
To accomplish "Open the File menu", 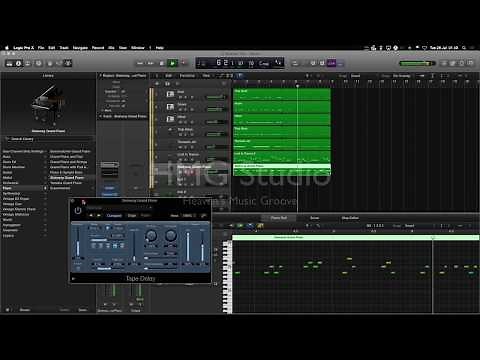I will [41, 48].
